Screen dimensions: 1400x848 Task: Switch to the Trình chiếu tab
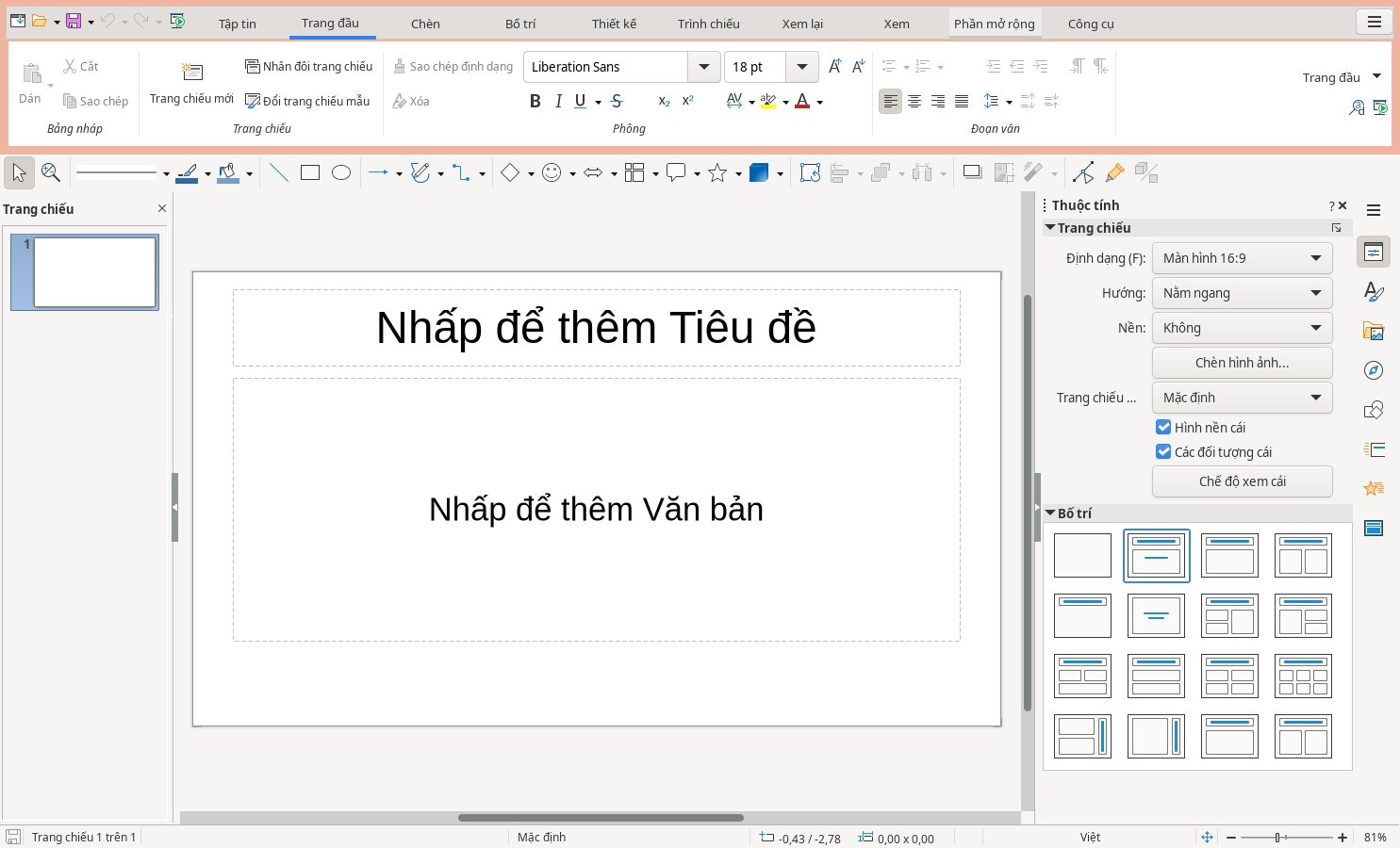click(709, 24)
